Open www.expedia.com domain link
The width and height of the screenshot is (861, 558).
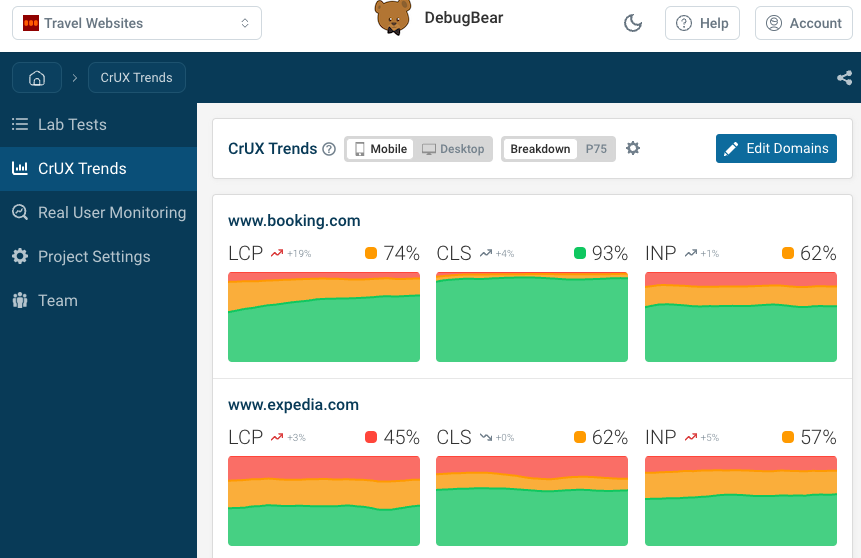point(293,405)
